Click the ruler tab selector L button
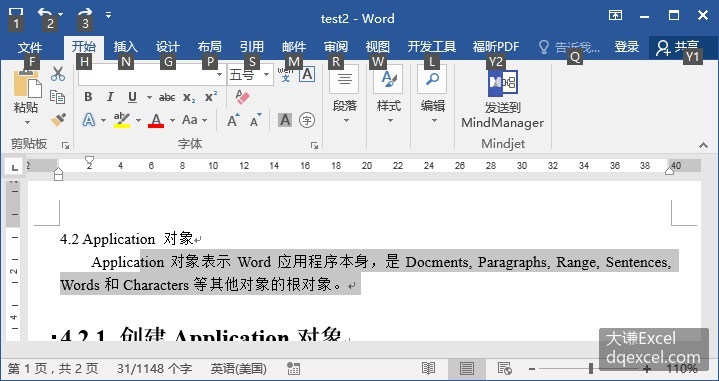 click(x=14, y=167)
